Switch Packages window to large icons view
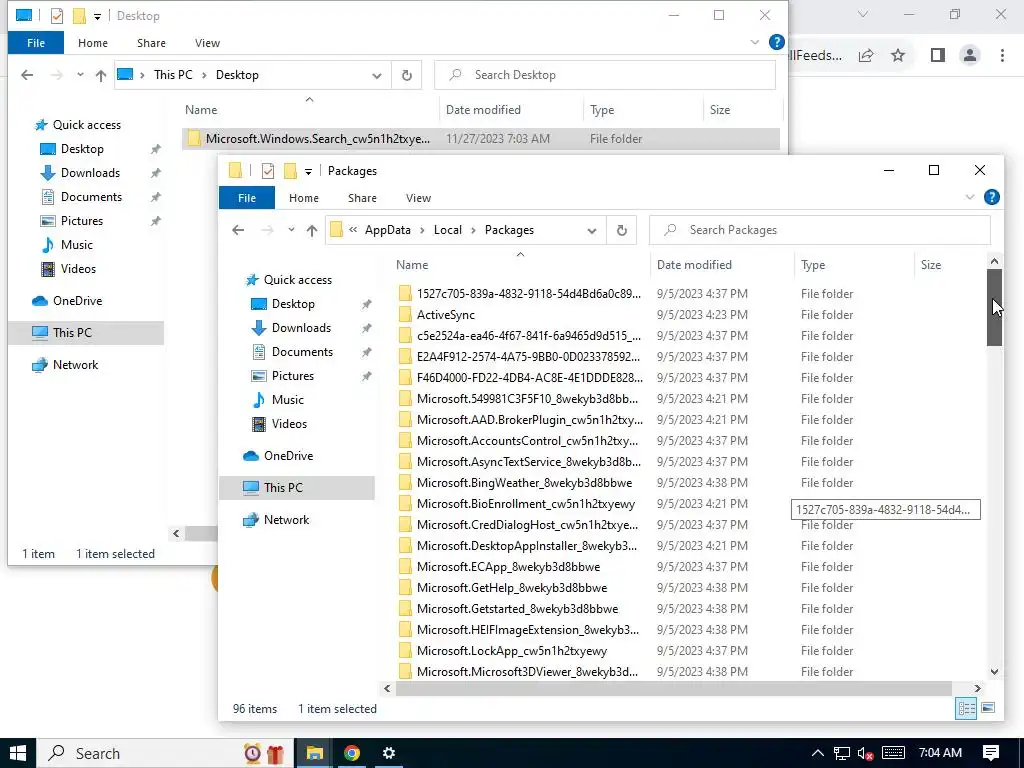1024x768 pixels. (x=988, y=709)
